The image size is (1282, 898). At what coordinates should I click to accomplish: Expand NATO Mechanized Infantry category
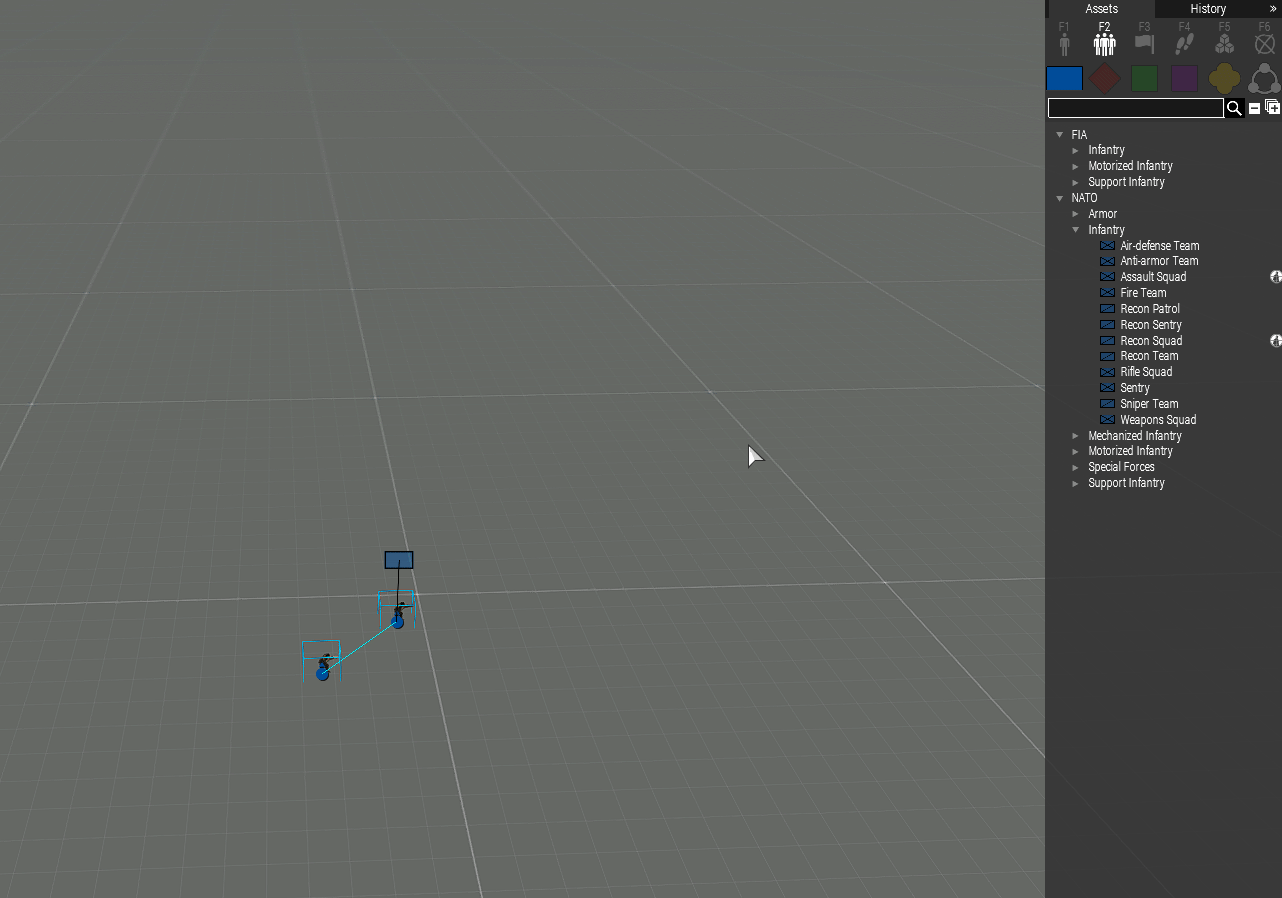click(1076, 436)
